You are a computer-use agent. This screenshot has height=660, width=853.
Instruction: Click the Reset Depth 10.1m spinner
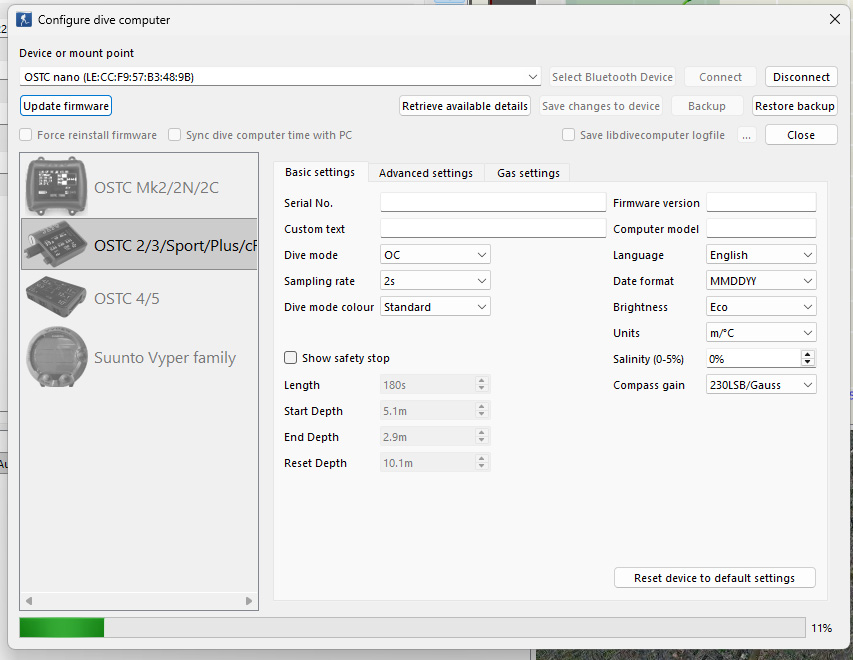pos(435,463)
